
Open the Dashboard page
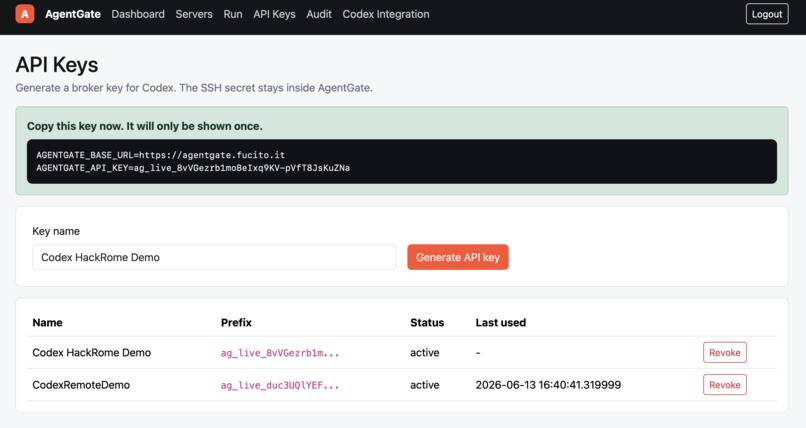pos(138,14)
